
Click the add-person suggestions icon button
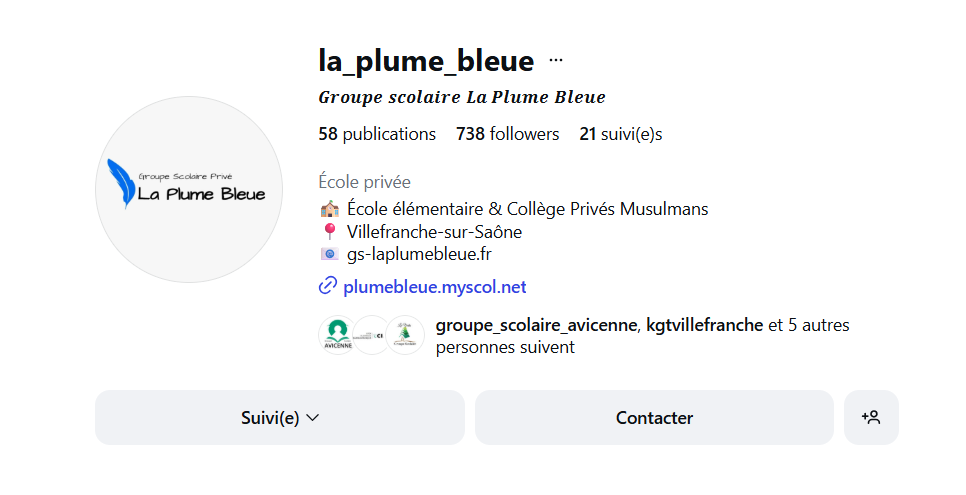[871, 417]
